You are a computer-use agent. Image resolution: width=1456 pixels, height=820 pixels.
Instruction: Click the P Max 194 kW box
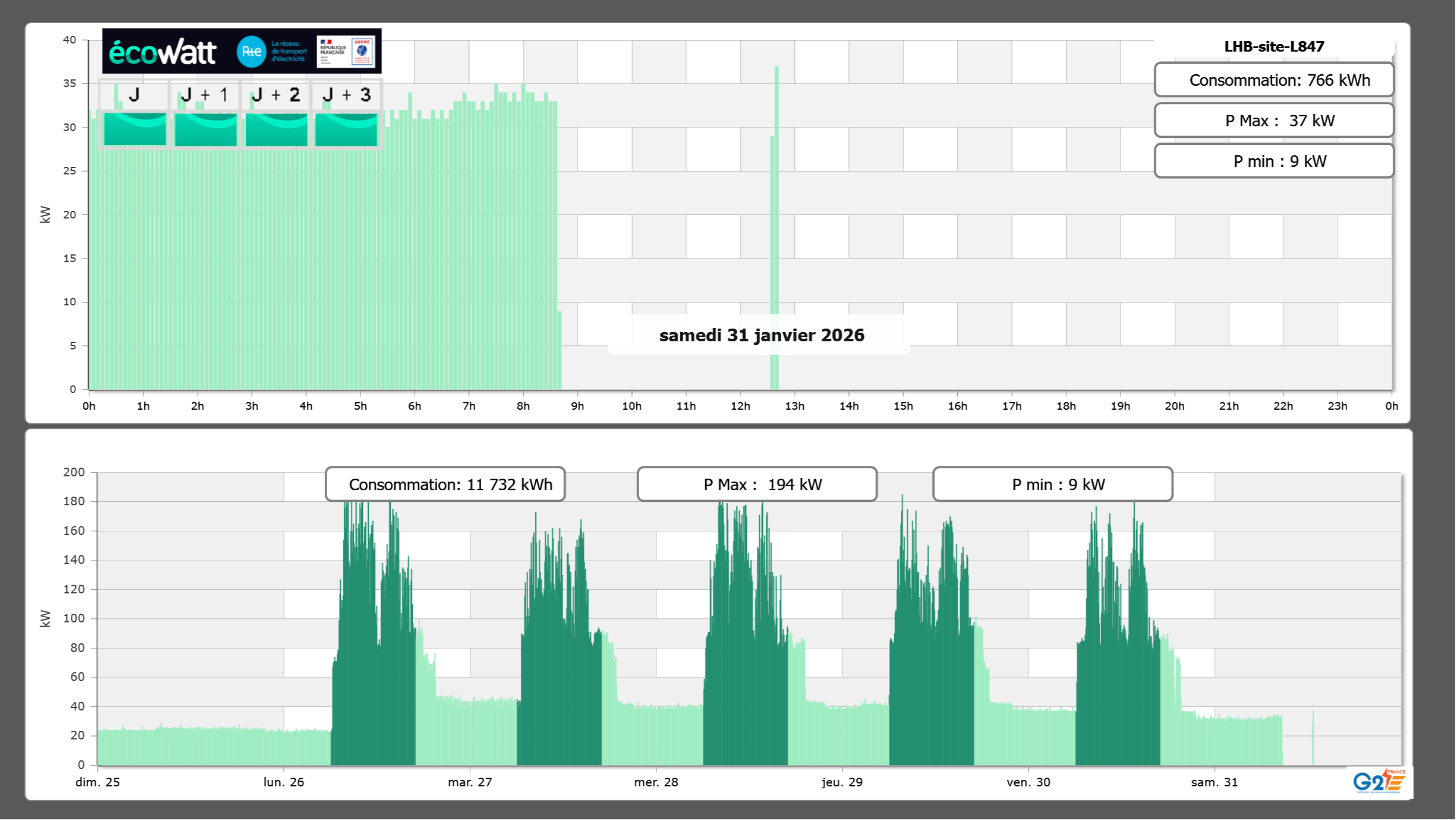point(757,484)
